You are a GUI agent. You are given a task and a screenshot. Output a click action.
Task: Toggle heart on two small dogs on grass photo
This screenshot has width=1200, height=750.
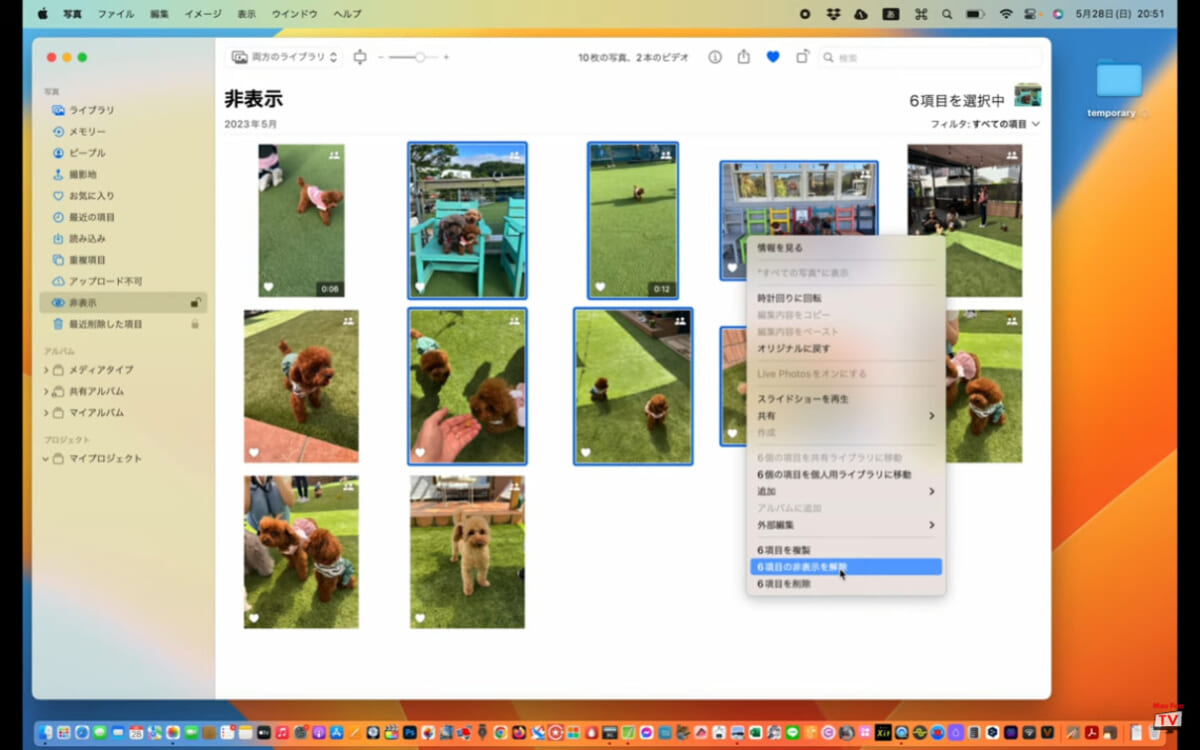586,452
